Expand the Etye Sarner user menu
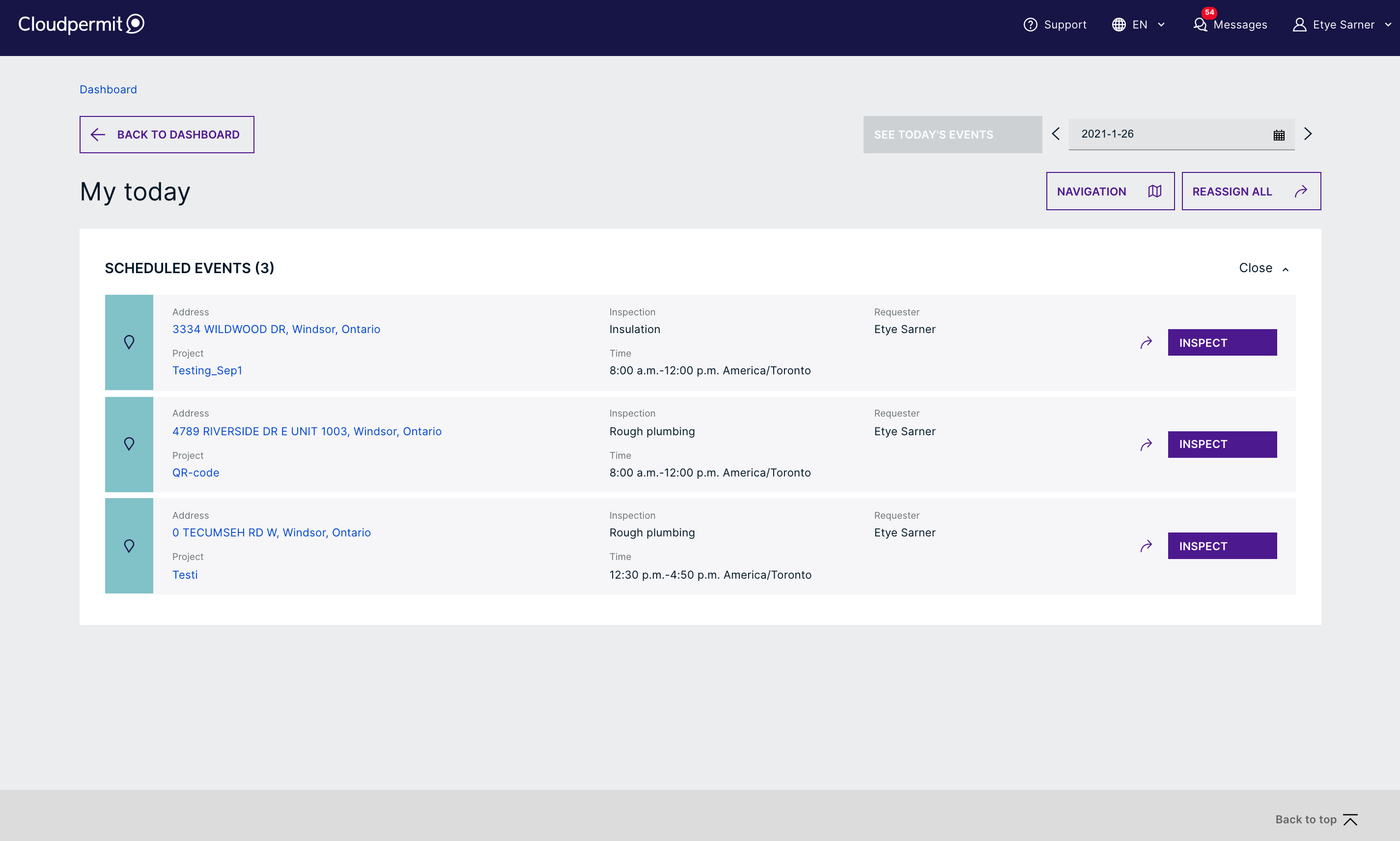The height and width of the screenshot is (841, 1400). tap(1342, 25)
